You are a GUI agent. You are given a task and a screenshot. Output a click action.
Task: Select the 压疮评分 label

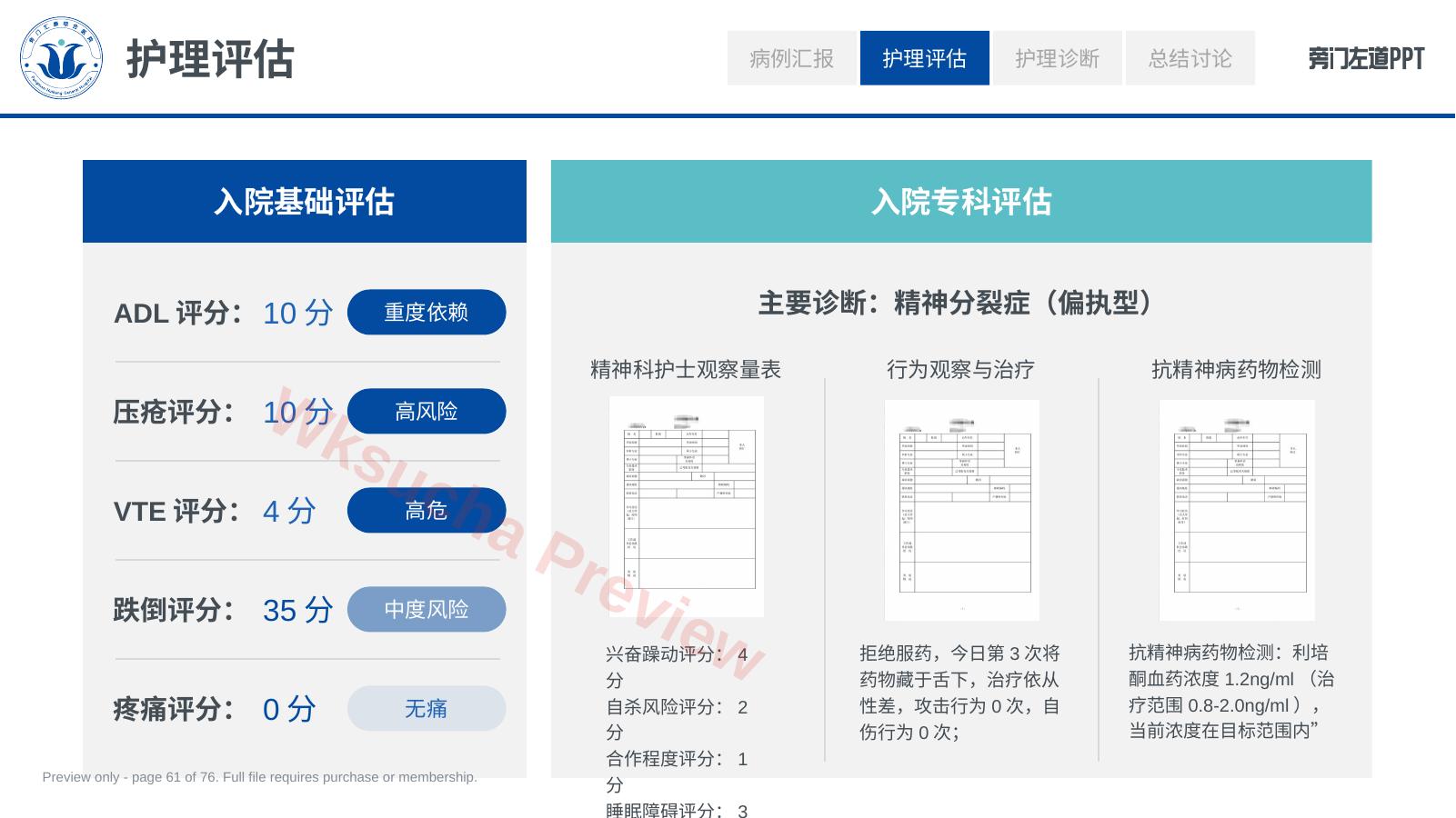tap(174, 412)
